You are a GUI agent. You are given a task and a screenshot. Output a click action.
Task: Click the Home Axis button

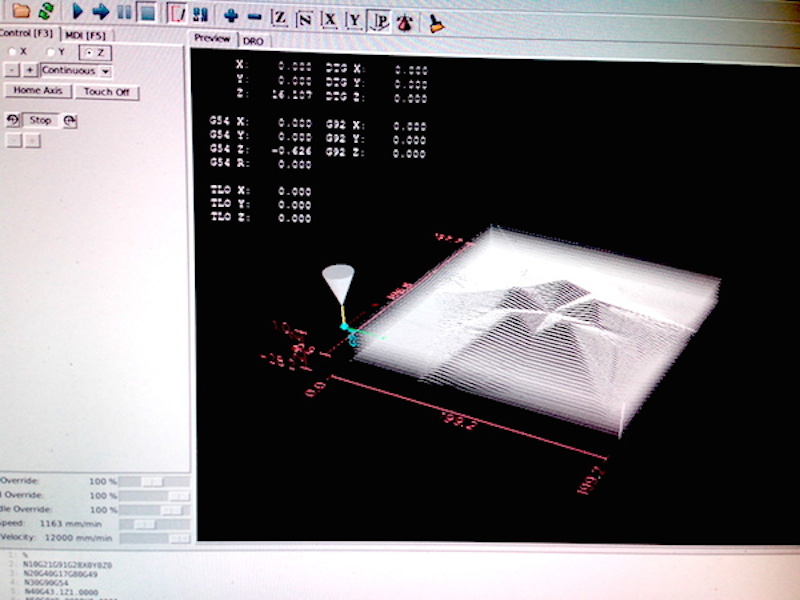38,90
